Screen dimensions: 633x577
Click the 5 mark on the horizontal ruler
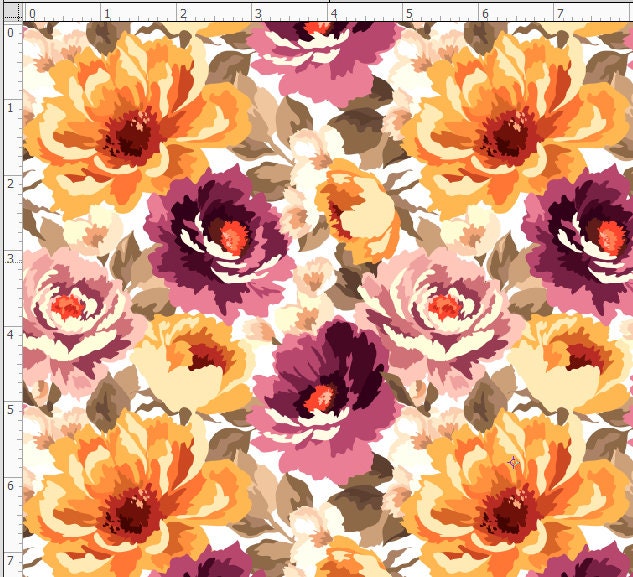click(x=409, y=14)
